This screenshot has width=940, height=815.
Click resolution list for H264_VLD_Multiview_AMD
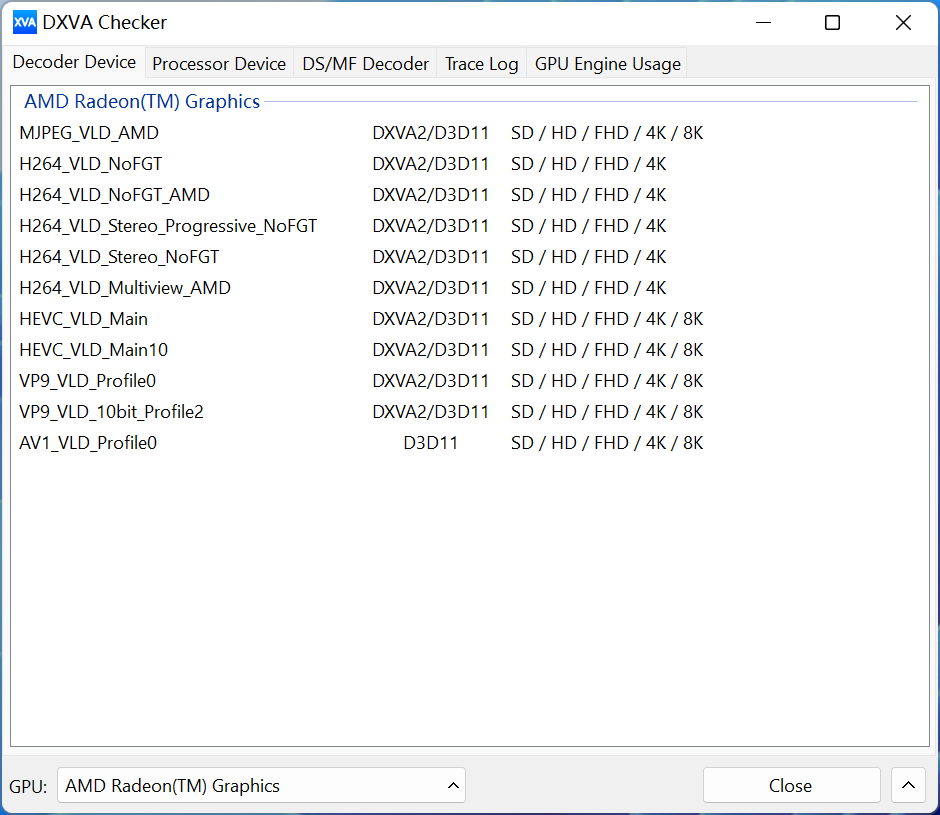point(588,288)
